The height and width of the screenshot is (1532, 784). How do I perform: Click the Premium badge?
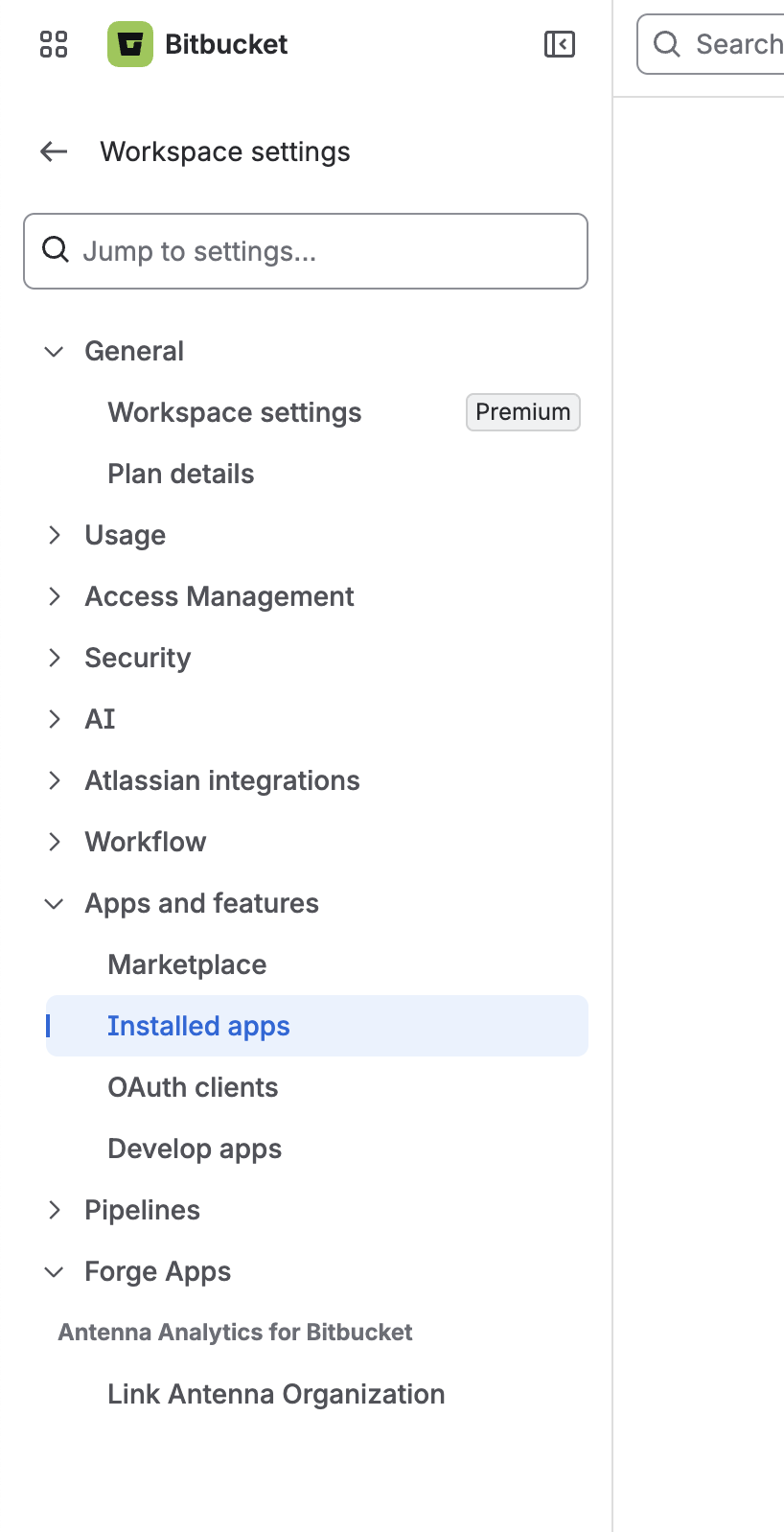click(x=523, y=412)
